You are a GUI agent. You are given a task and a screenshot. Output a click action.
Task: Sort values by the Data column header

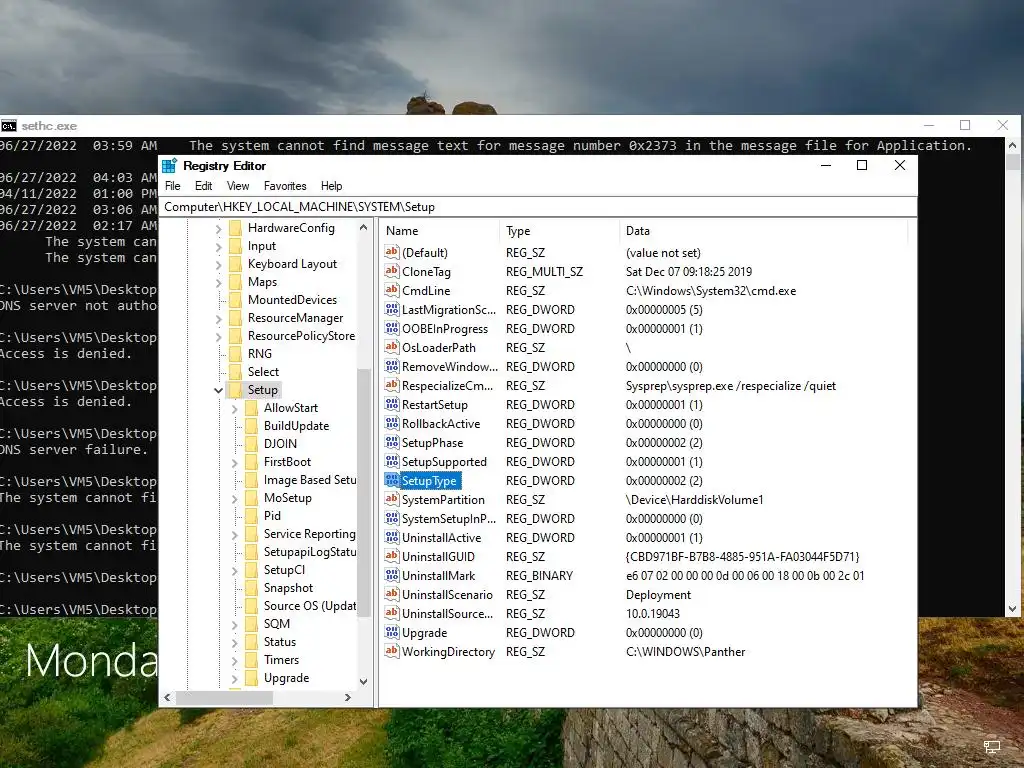[x=763, y=231]
